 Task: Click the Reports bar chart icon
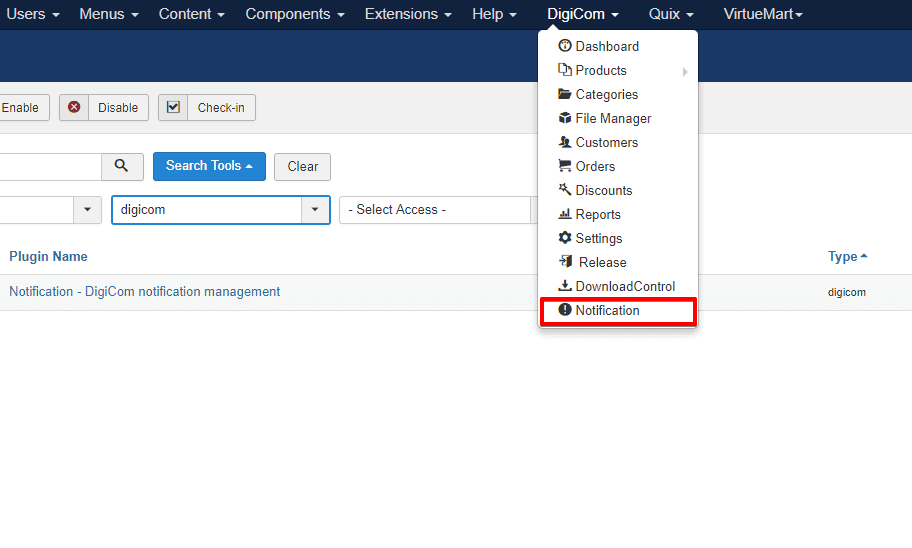[x=565, y=214]
